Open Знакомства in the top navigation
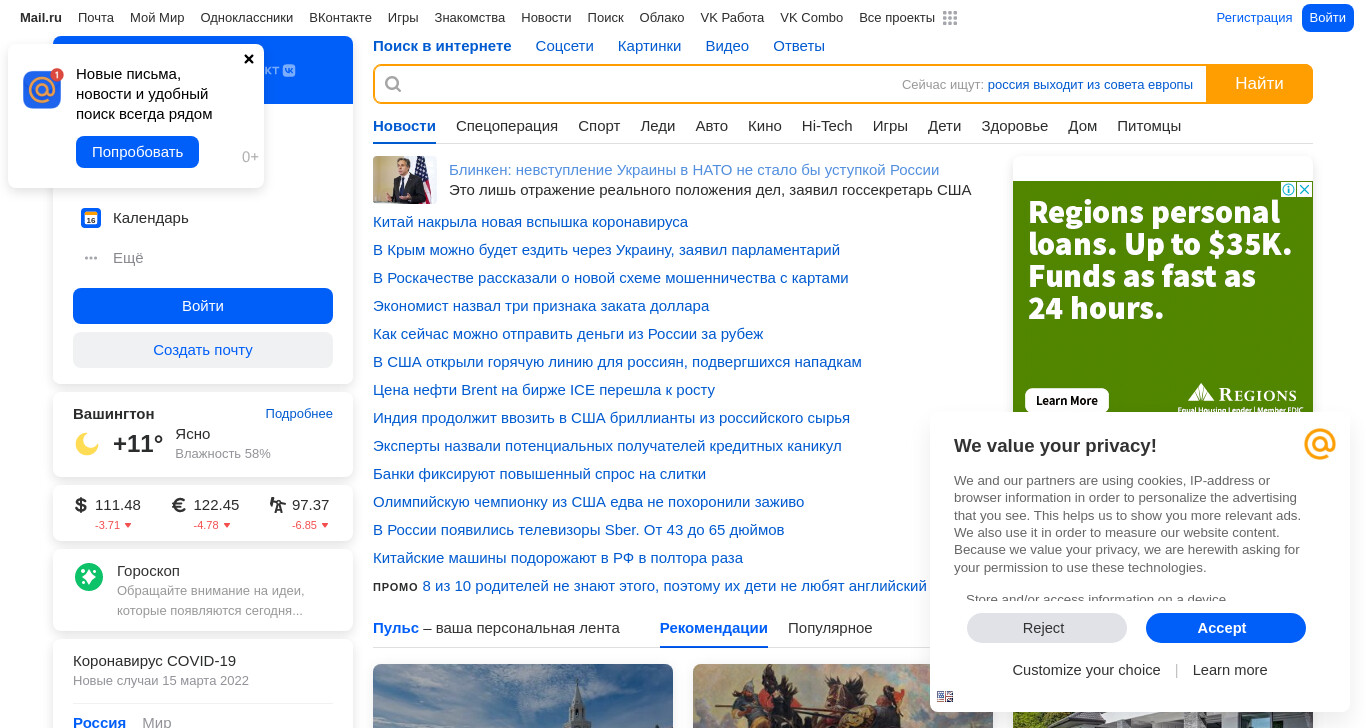 [470, 18]
